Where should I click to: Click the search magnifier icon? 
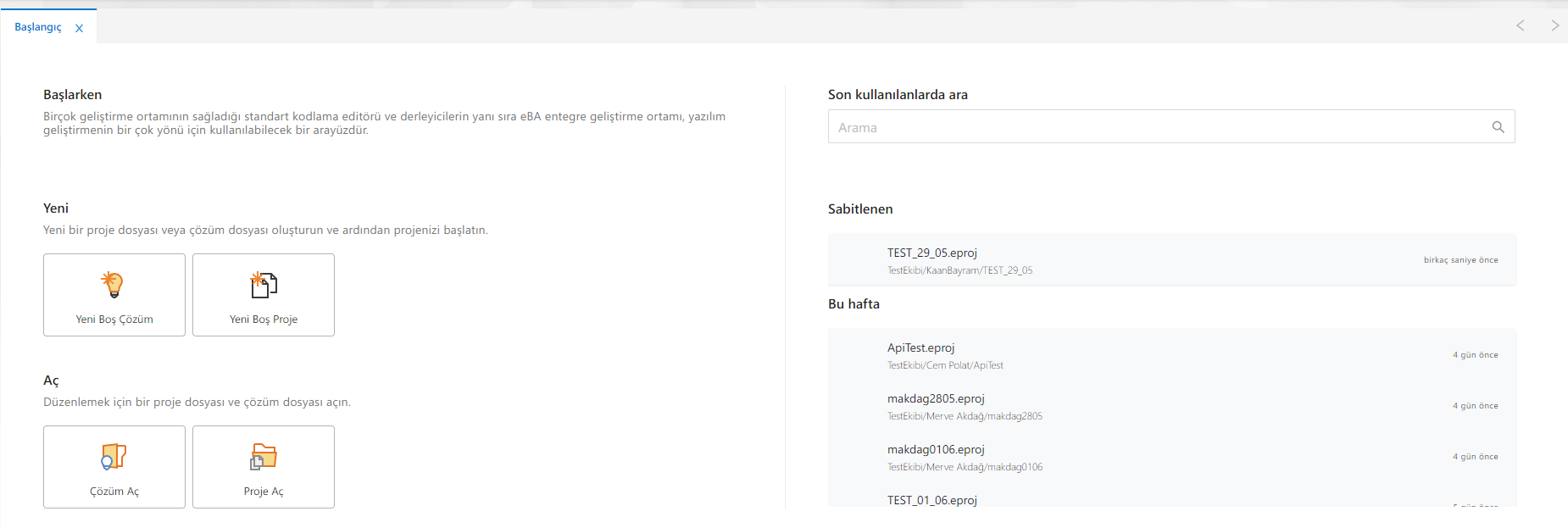1498,127
